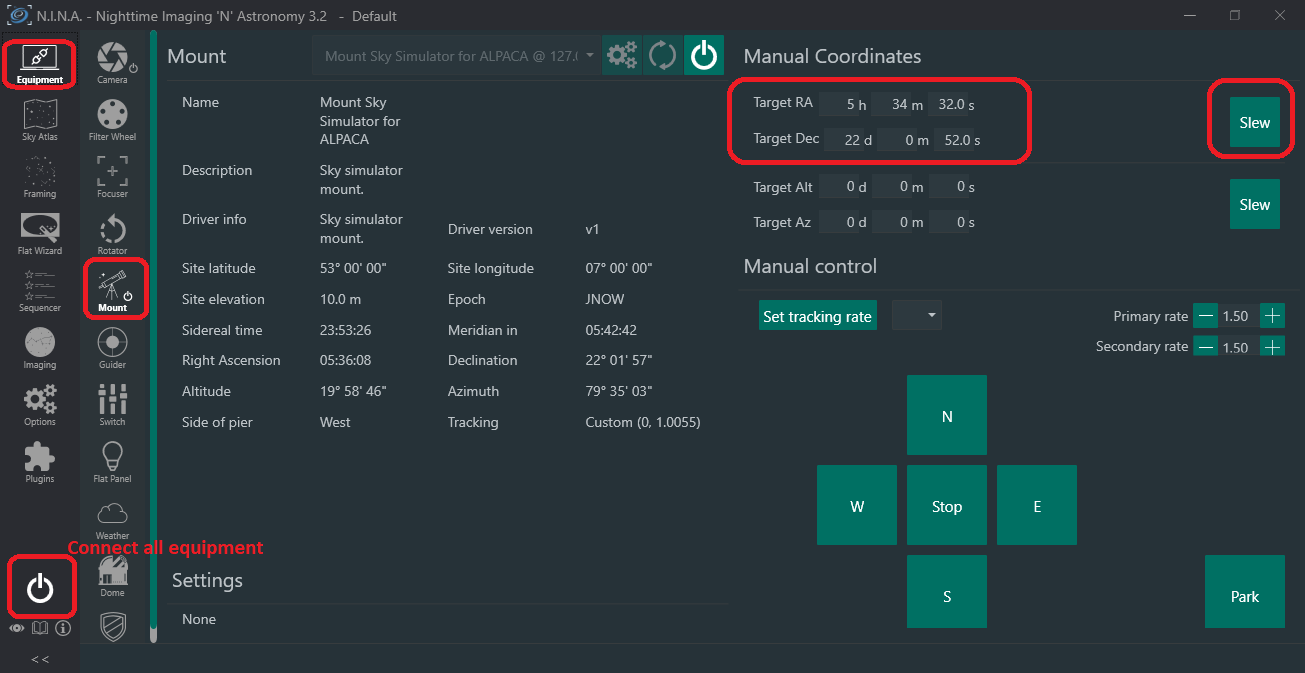1305x673 pixels.
Task: Toggle Connect all equipment power button
Action: click(40, 588)
